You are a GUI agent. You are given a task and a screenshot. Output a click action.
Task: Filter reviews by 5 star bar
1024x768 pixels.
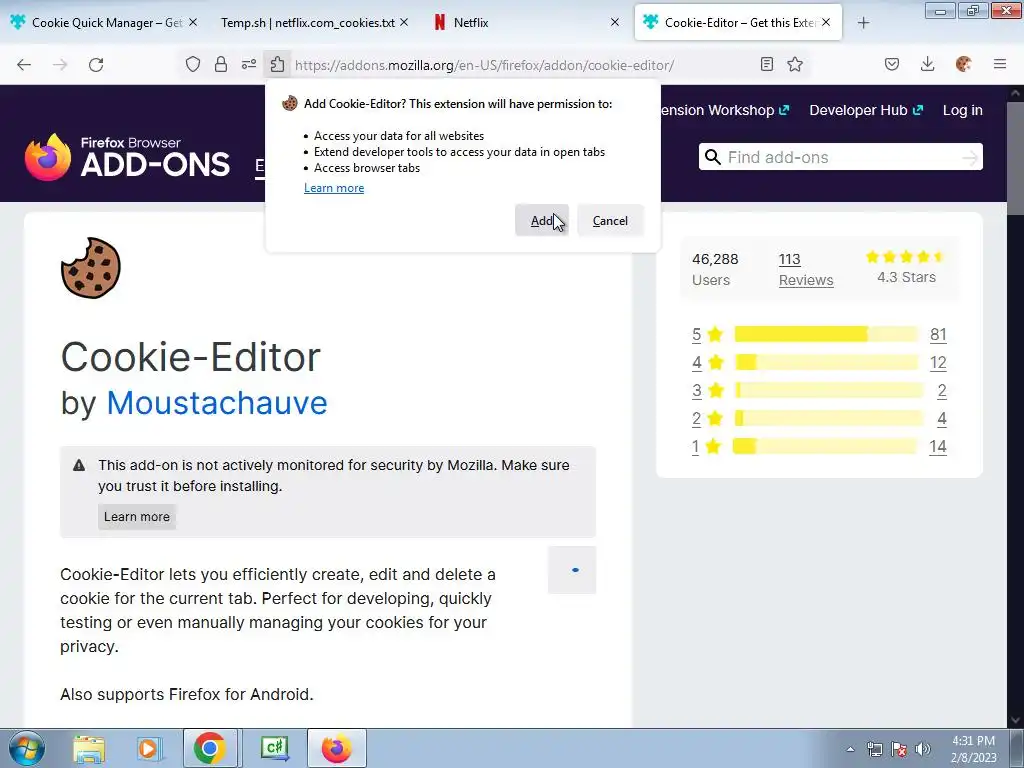tap(826, 334)
